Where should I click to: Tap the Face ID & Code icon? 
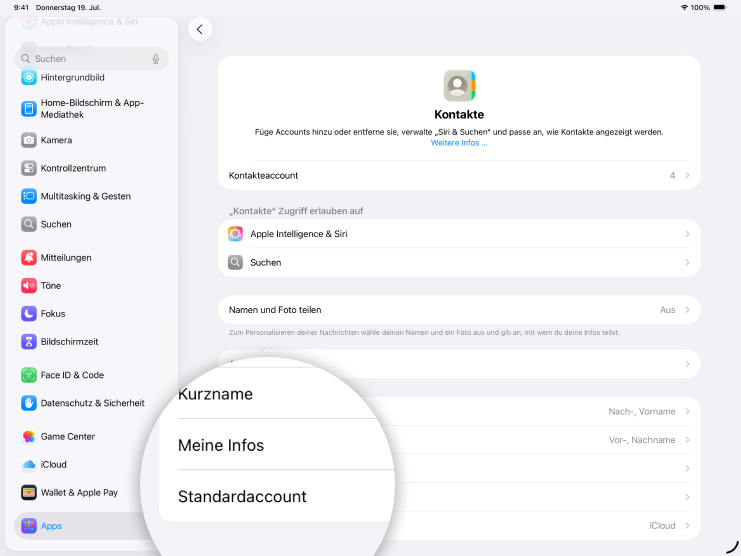[x=29, y=375]
